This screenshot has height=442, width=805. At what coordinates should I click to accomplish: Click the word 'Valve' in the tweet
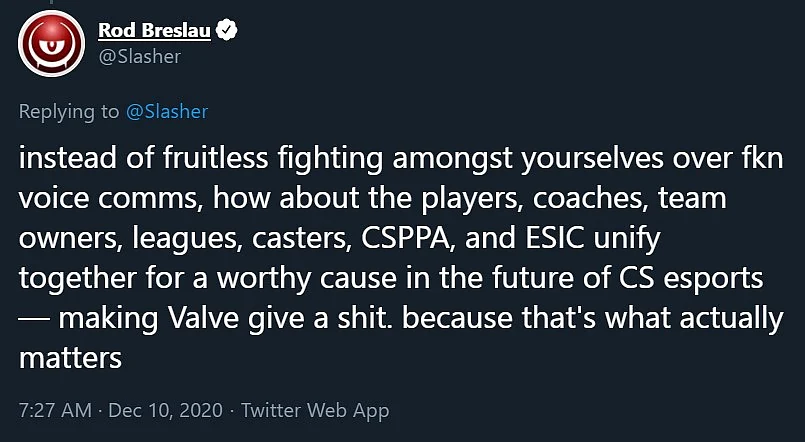tap(204, 318)
